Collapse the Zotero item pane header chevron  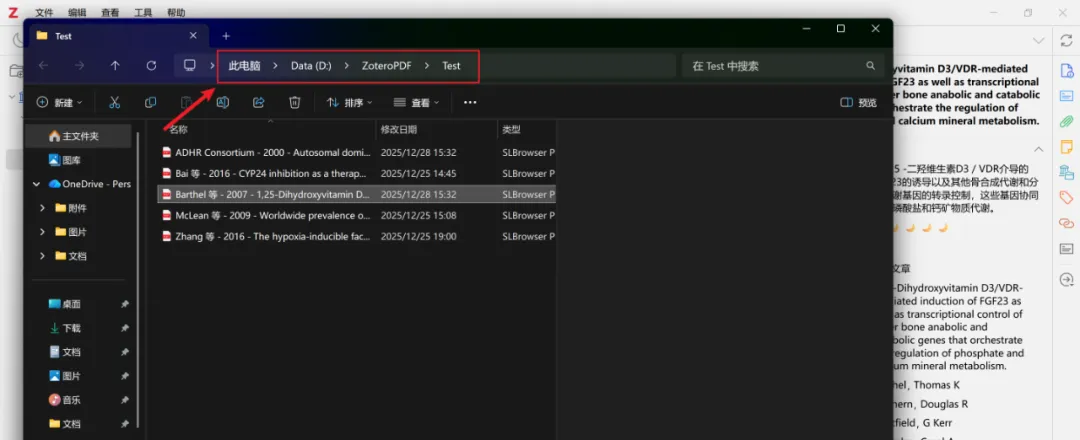tap(1039, 41)
